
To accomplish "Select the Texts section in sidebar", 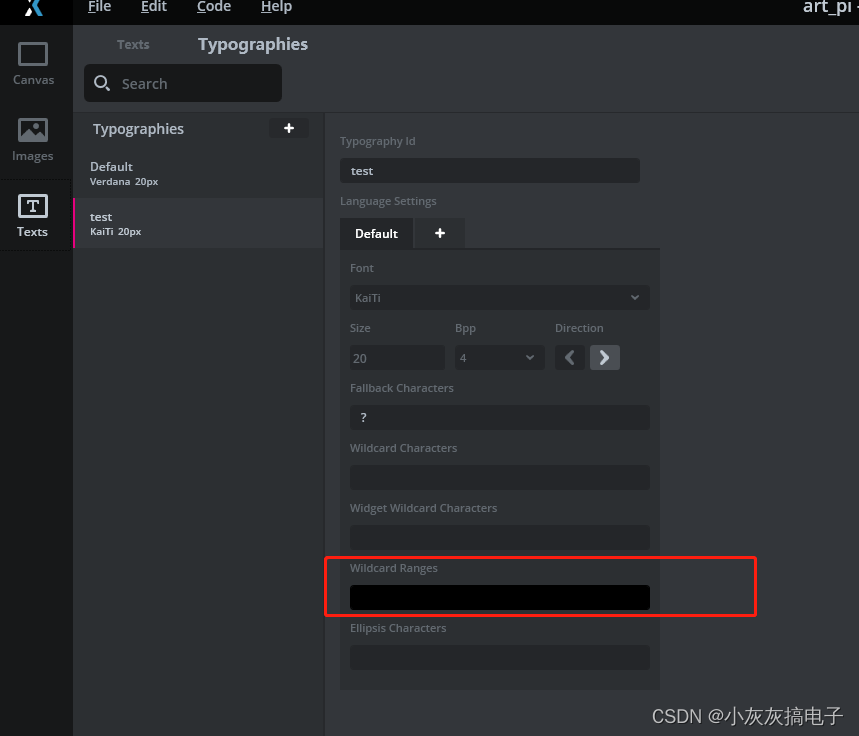I will point(33,216).
